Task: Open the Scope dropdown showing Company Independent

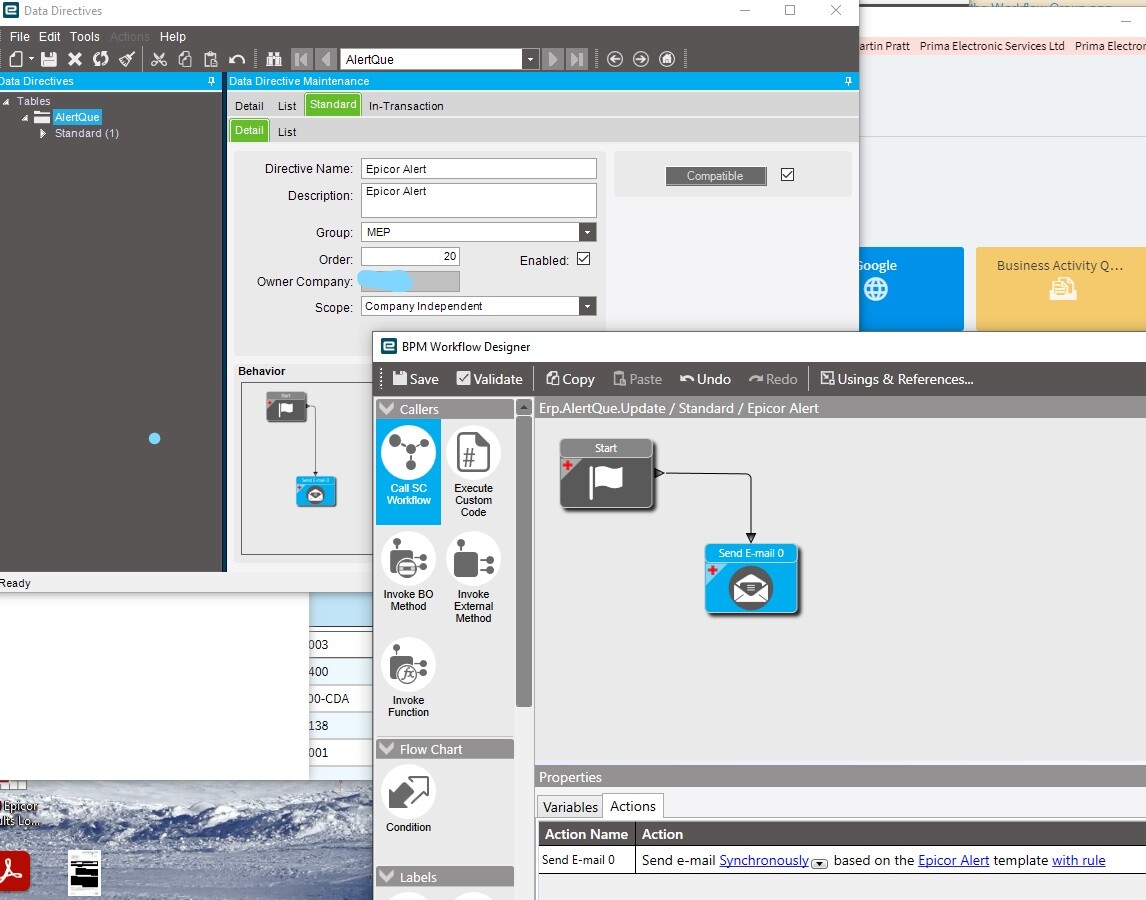Action: click(x=588, y=306)
